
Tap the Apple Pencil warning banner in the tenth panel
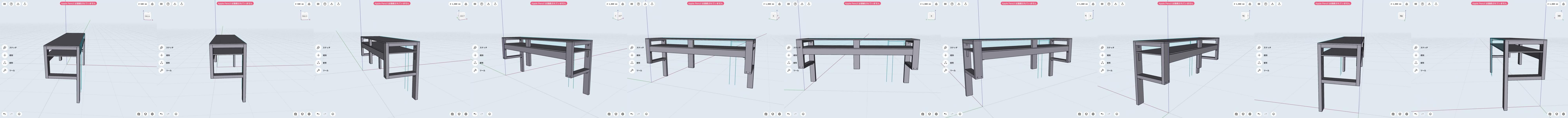[x=1489, y=4]
